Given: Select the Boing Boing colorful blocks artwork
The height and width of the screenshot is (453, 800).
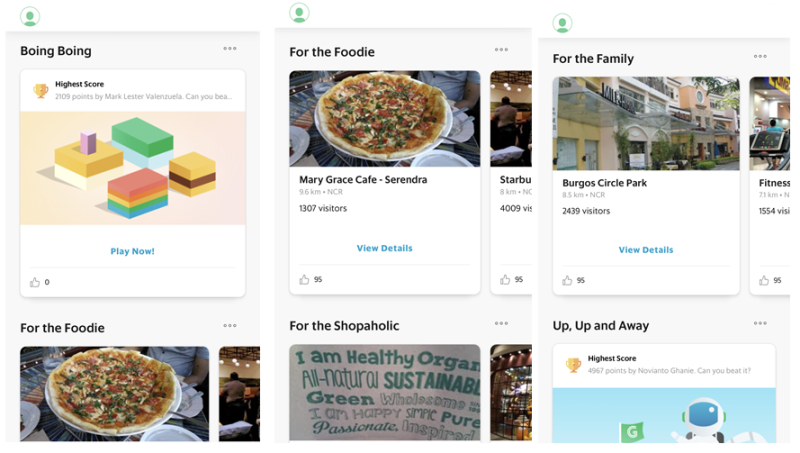Looking at the screenshot, I should pos(132,168).
